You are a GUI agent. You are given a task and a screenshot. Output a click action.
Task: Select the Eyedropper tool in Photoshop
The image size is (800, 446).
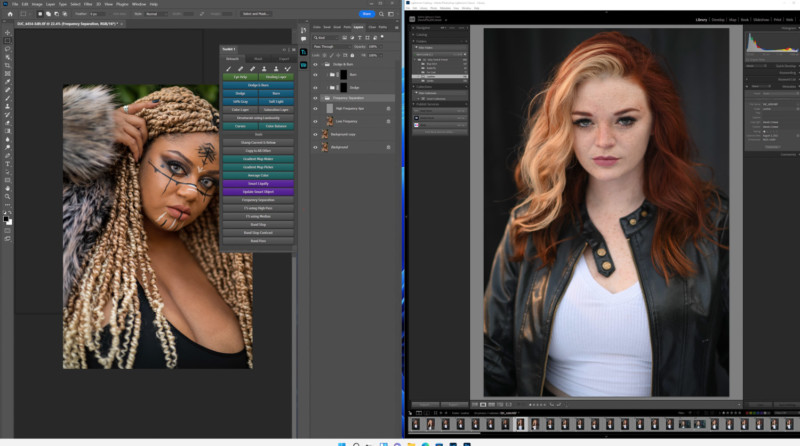click(x=7, y=82)
